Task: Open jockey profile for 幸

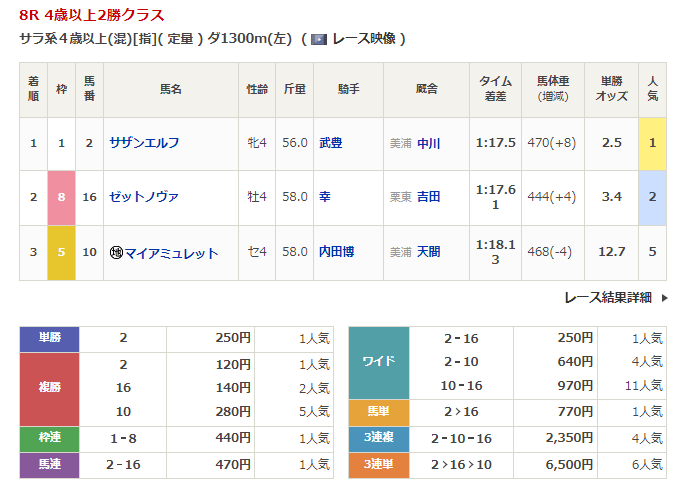Action: (x=324, y=197)
